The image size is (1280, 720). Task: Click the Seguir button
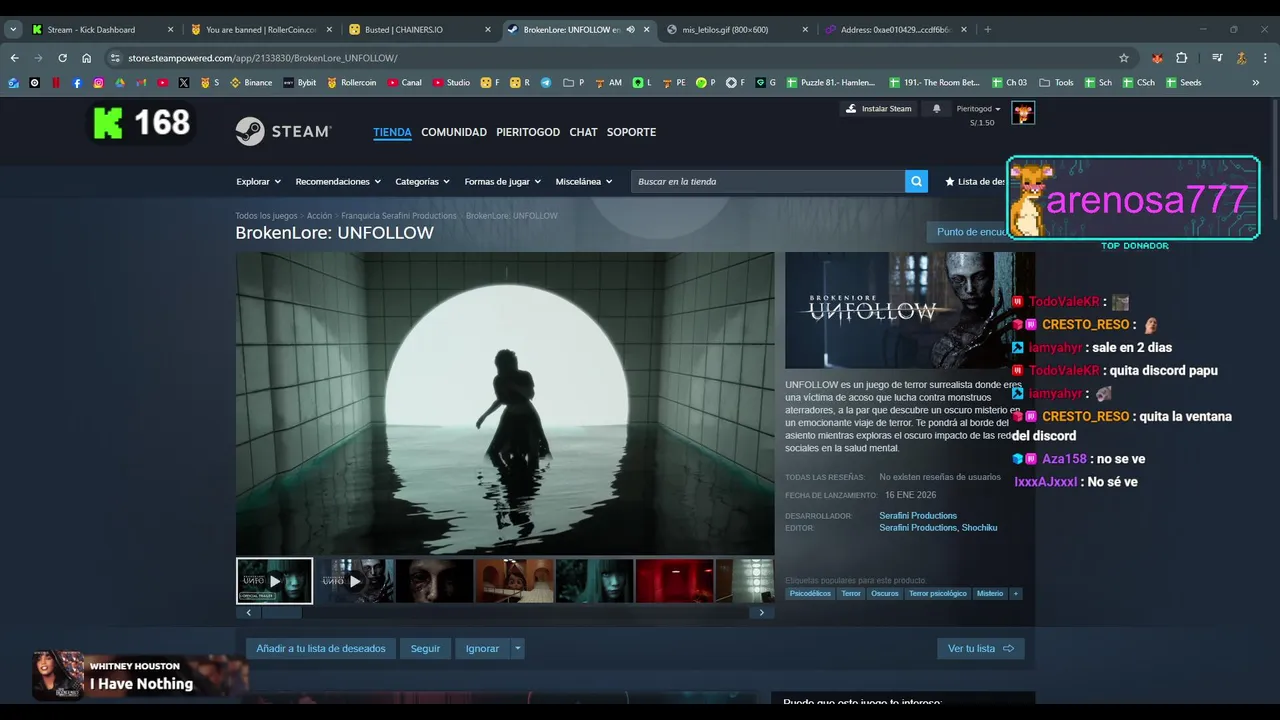425,648
